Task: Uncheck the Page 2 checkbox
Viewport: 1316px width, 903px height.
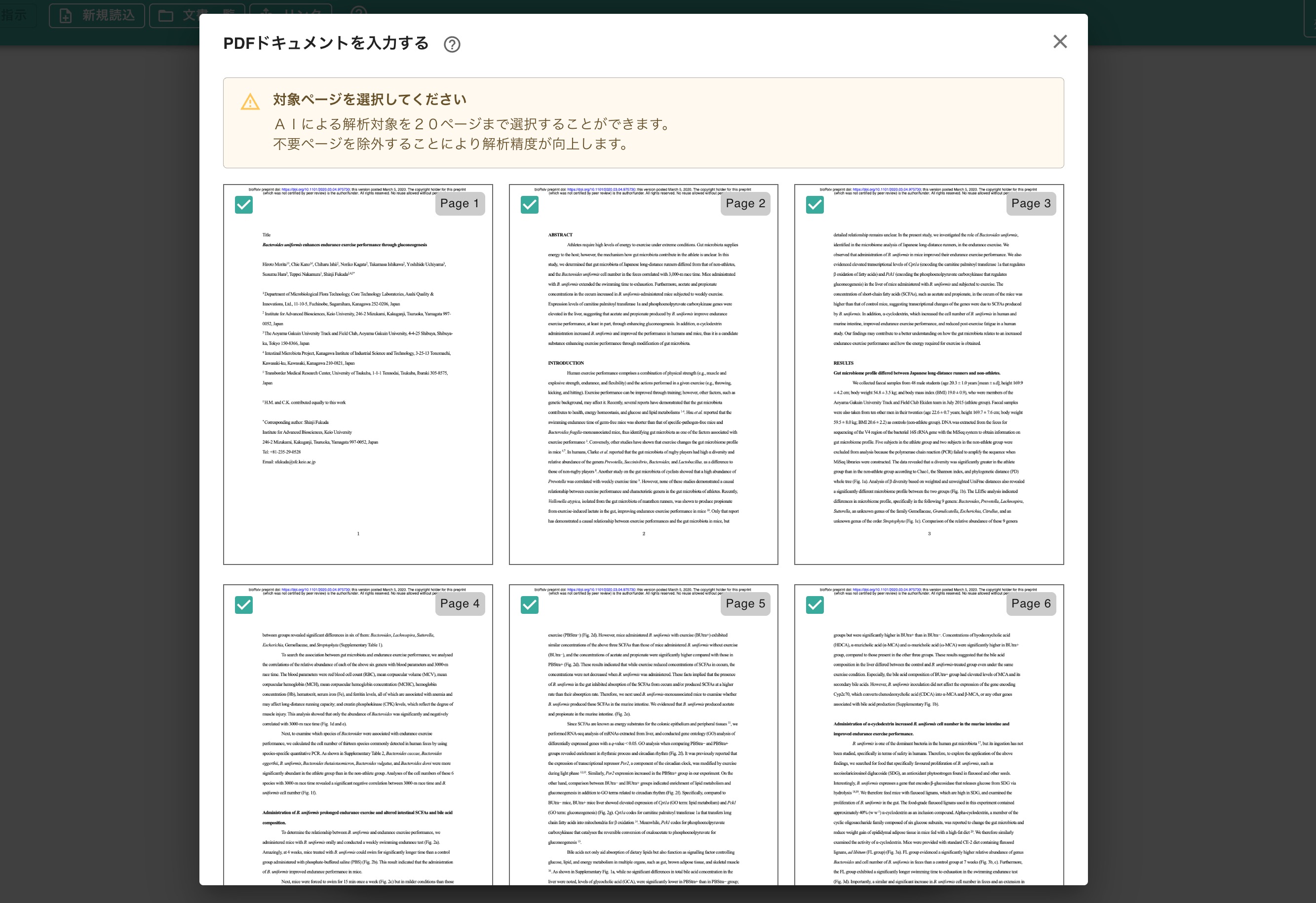Action: tap(530, 204)
